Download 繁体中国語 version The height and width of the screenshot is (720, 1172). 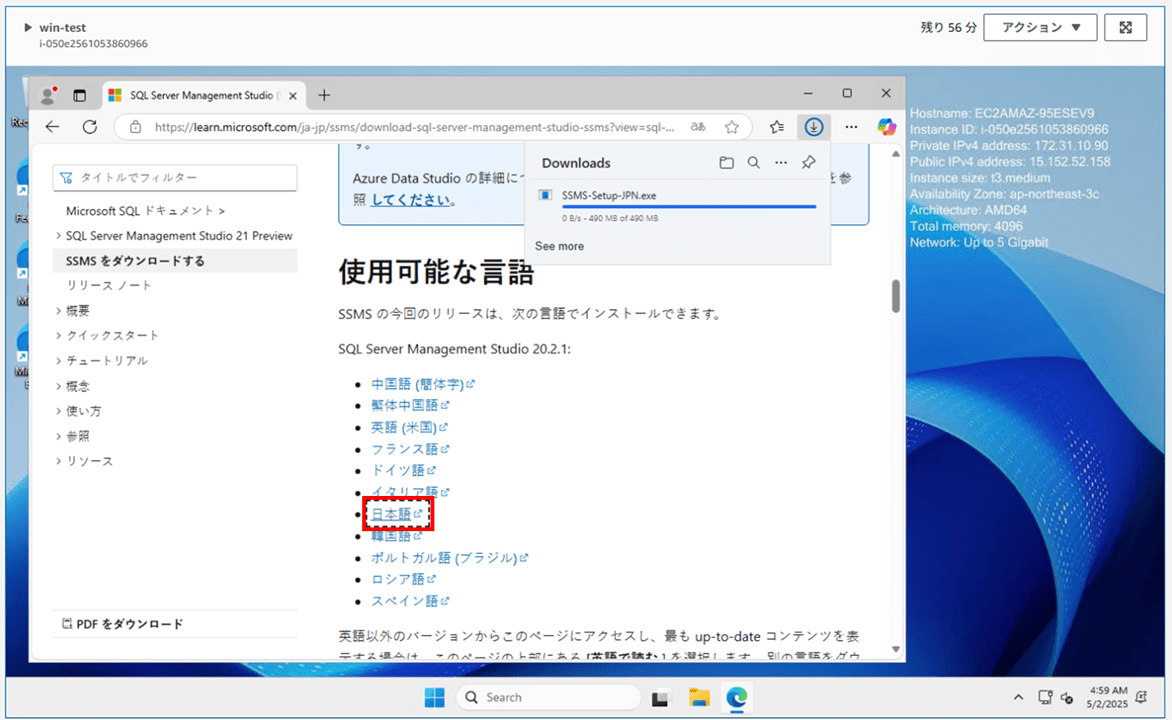(x=410, y=405)
